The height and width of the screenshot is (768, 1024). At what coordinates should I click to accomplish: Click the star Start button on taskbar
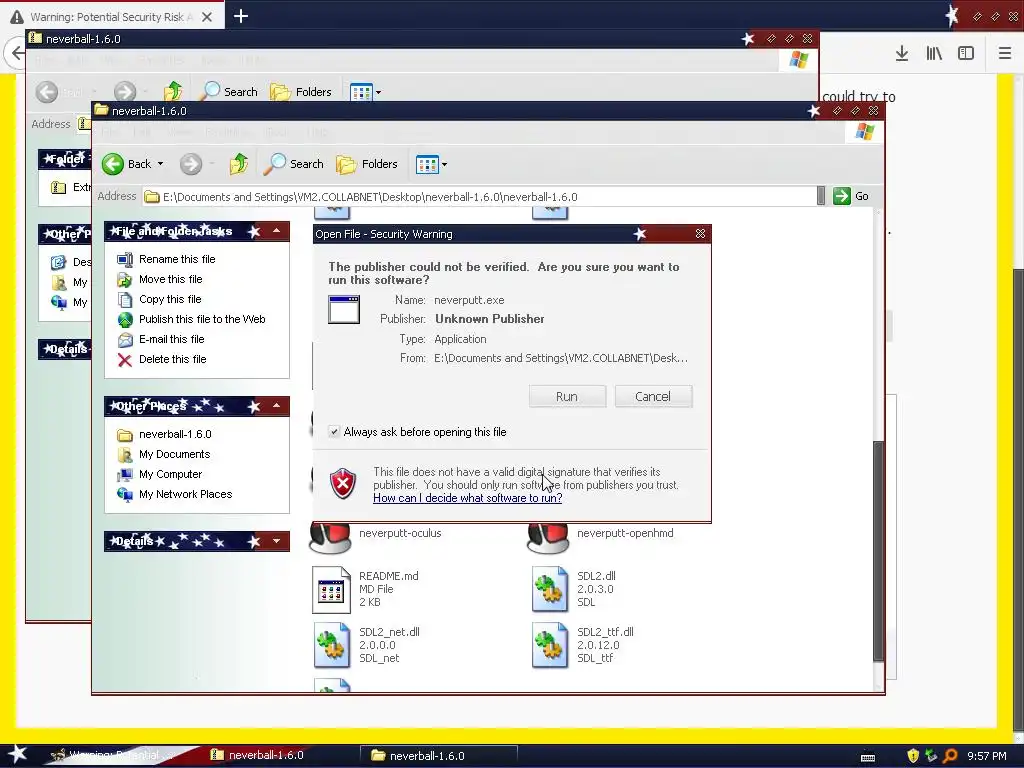[17, 755]
